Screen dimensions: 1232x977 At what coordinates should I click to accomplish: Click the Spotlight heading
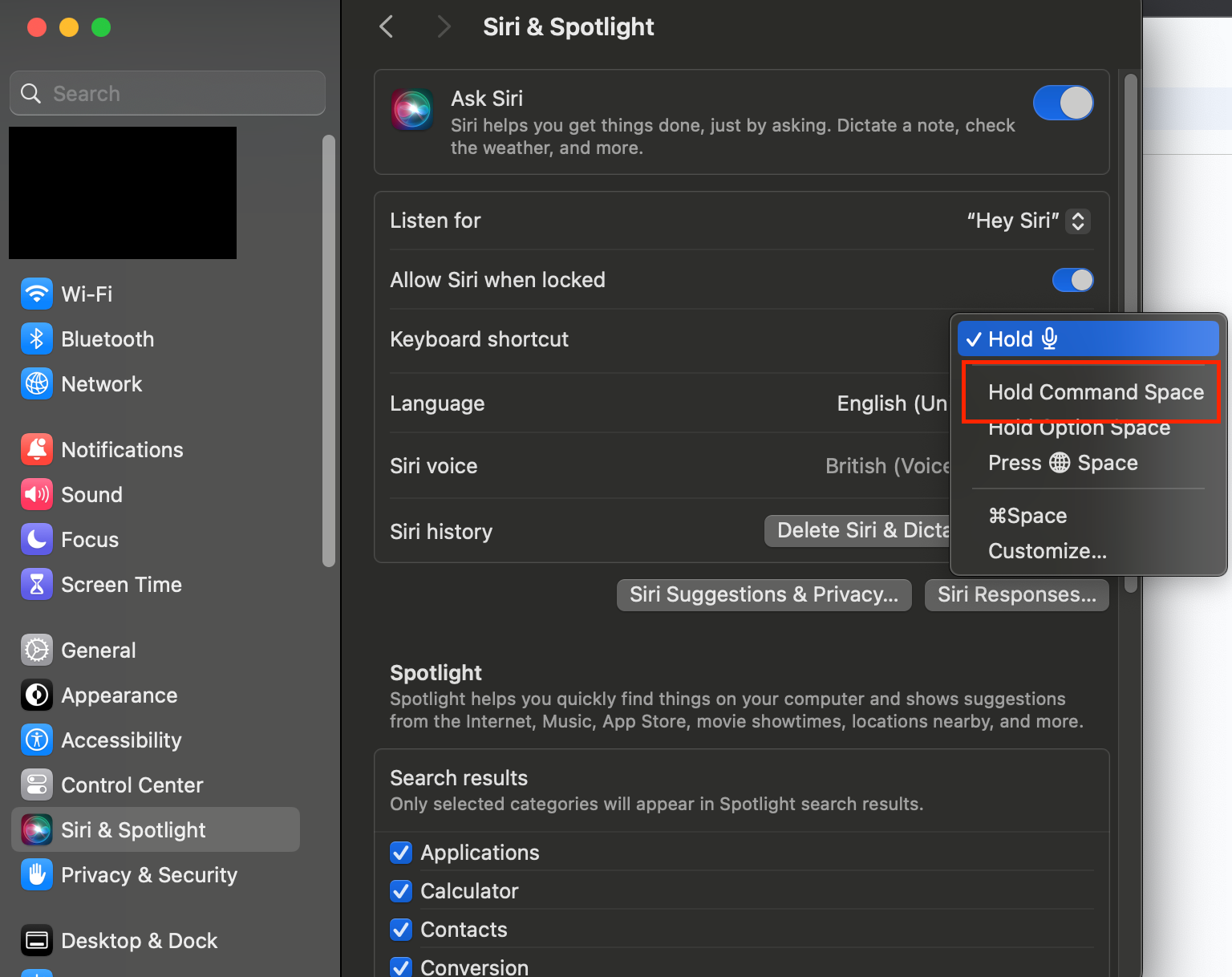[x=436, y=672]
